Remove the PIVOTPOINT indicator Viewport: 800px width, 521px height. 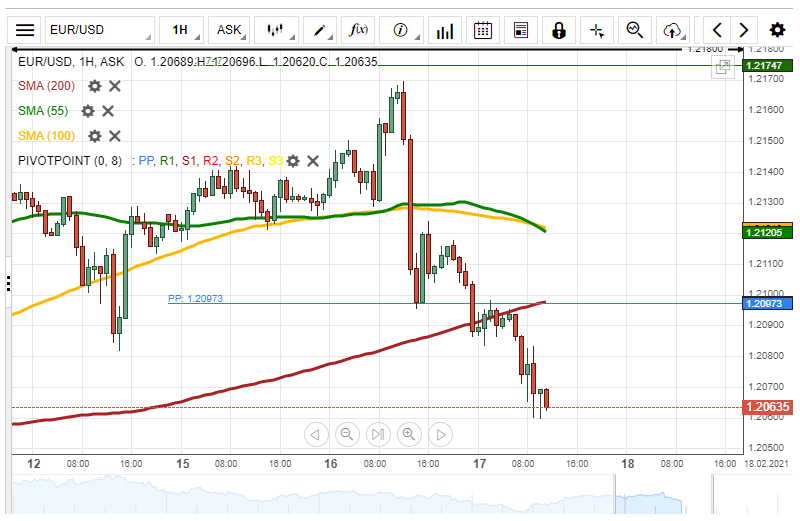click(x=313, y=161)
